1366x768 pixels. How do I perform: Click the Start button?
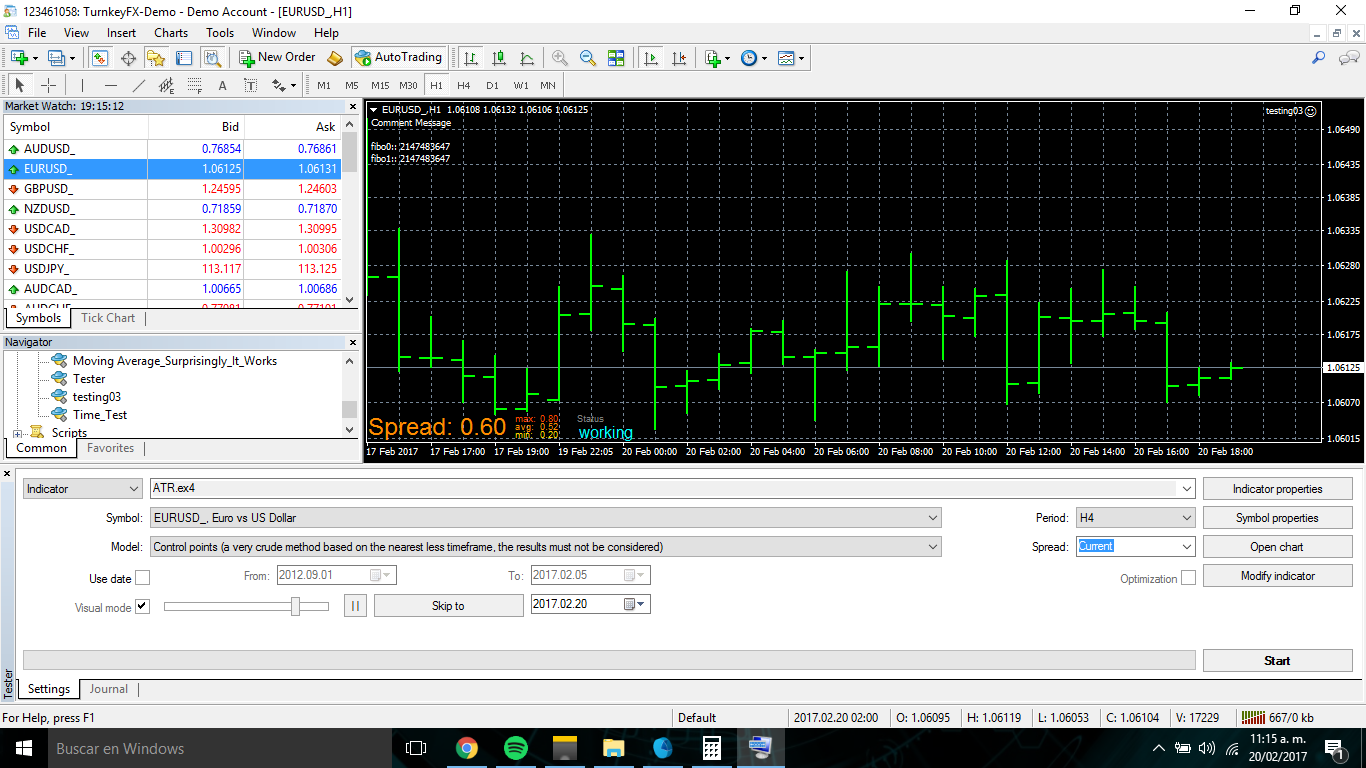coord(1277,660)
